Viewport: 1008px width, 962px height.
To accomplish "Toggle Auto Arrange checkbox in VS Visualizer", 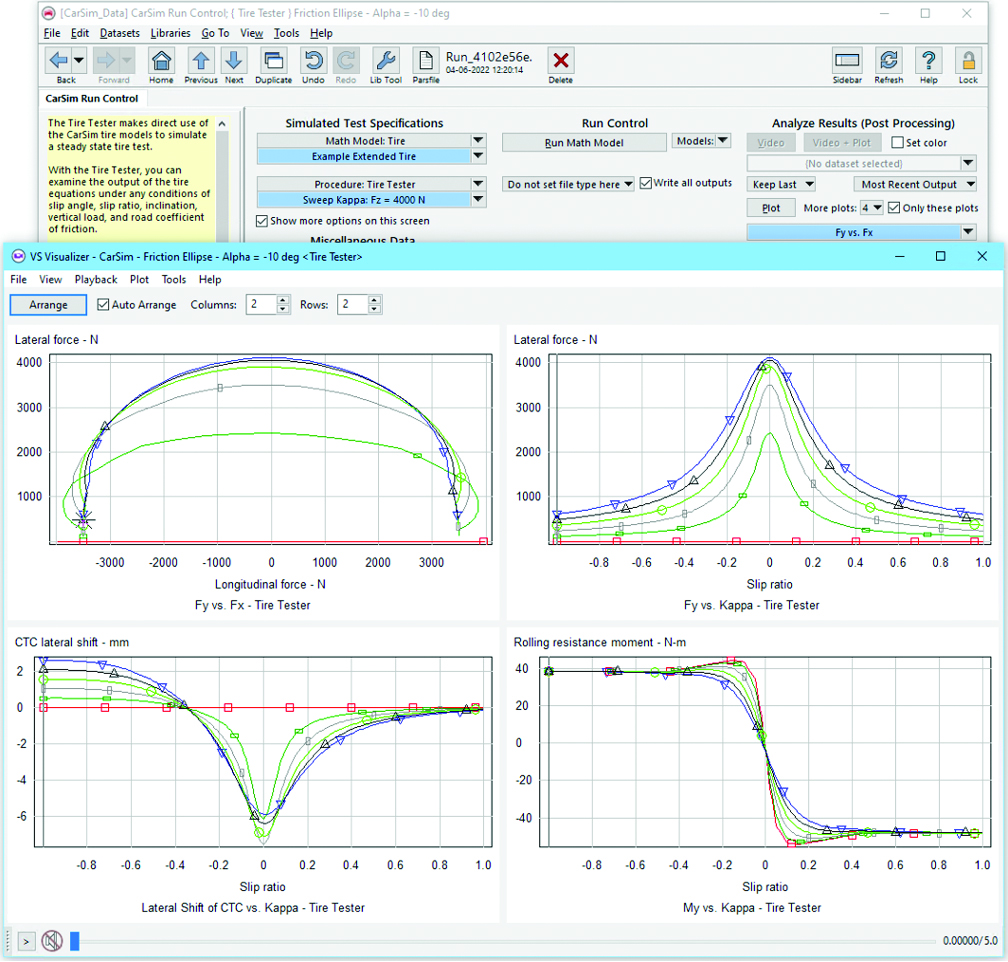I will tap(103, 305).
